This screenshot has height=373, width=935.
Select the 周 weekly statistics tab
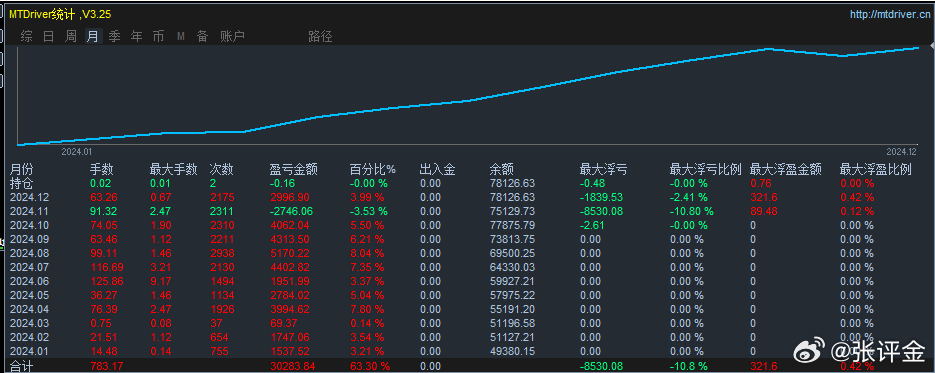[70, 36]
